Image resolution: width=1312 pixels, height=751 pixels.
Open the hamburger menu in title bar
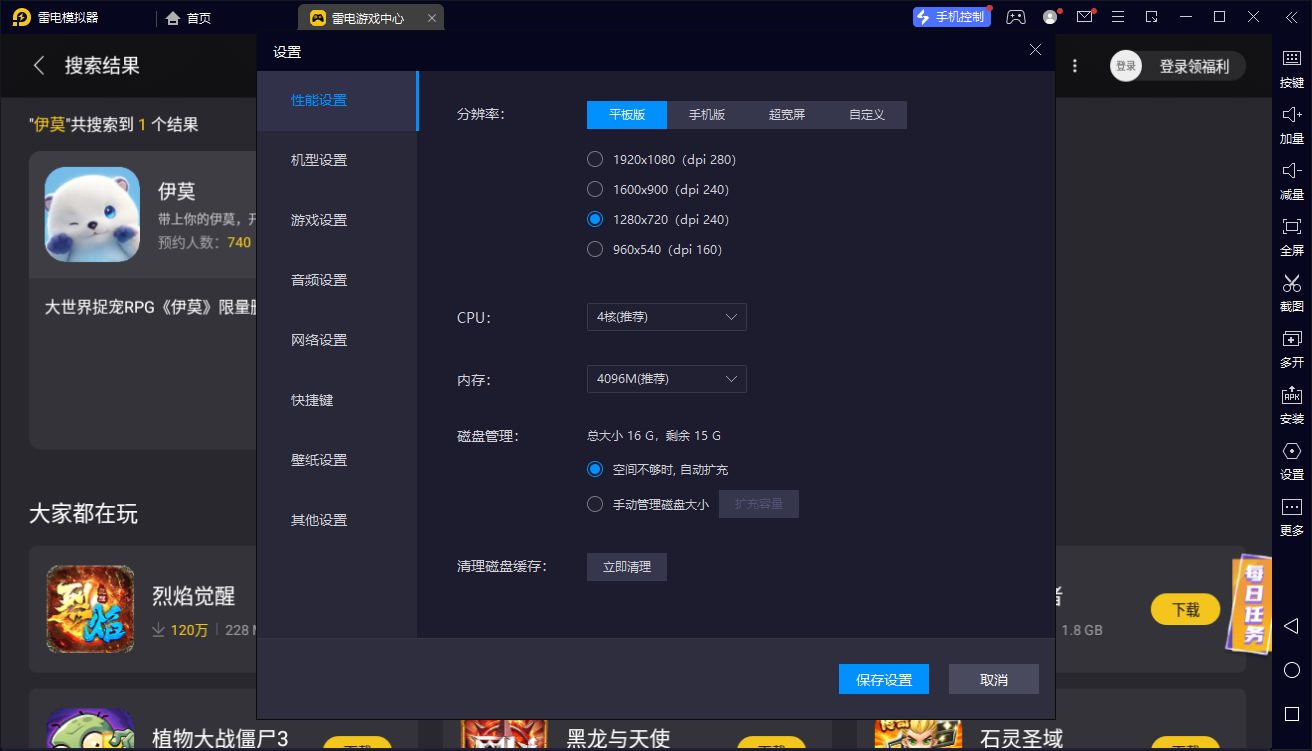(x=1118, y=17)
